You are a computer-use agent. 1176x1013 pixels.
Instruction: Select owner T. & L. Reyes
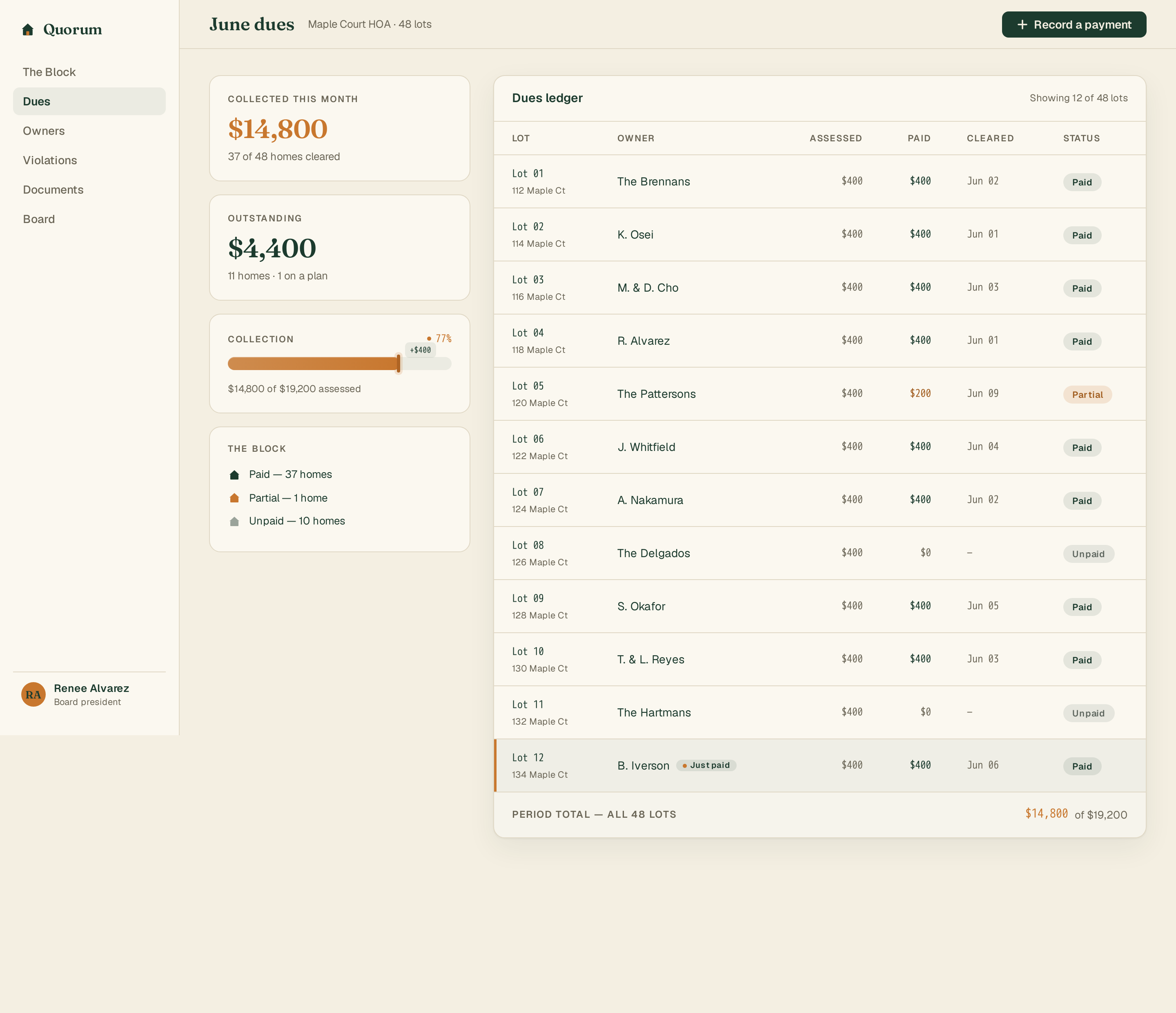click(650, 659)
